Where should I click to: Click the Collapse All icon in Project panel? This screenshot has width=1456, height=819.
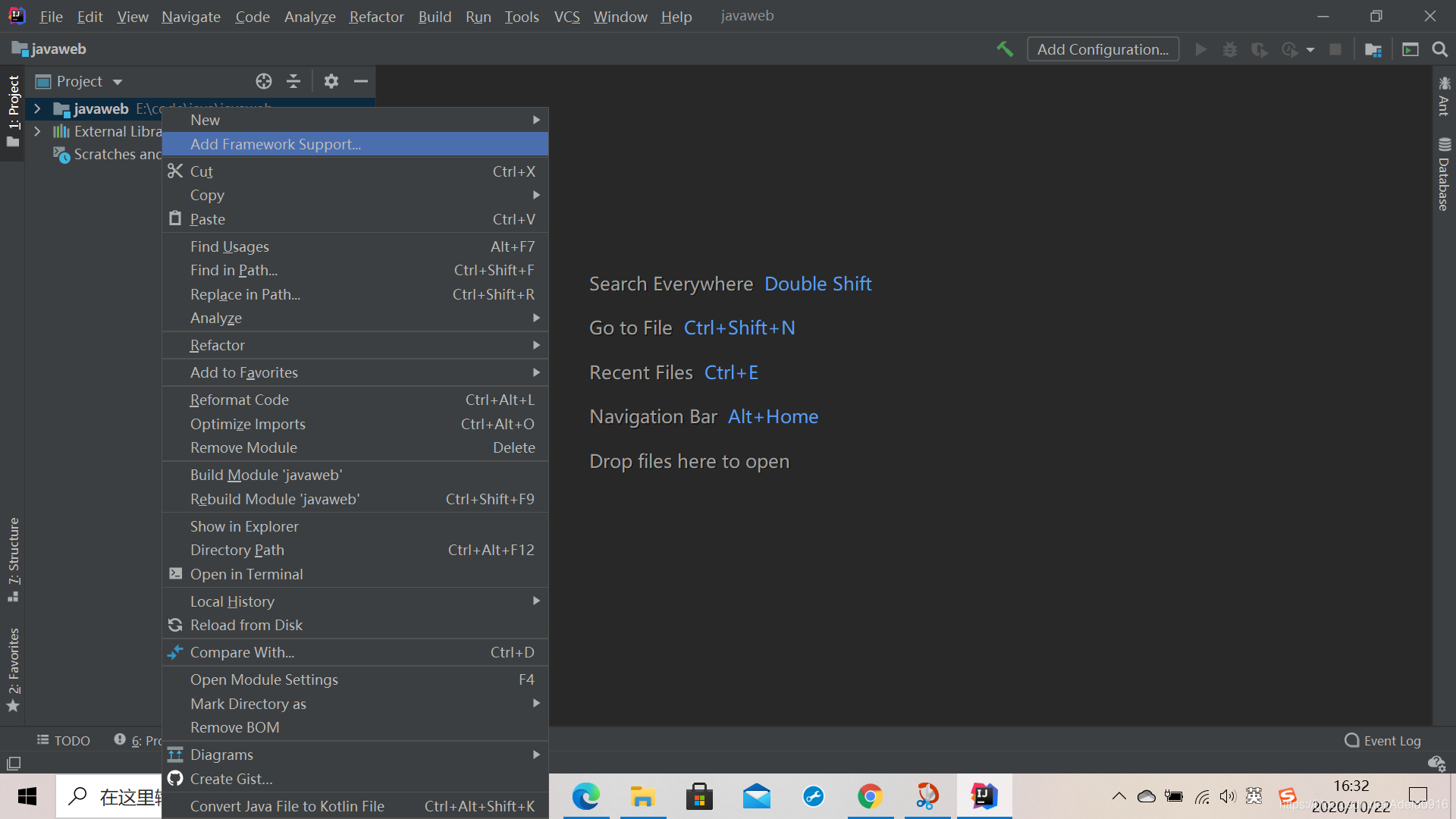(293, 81)
